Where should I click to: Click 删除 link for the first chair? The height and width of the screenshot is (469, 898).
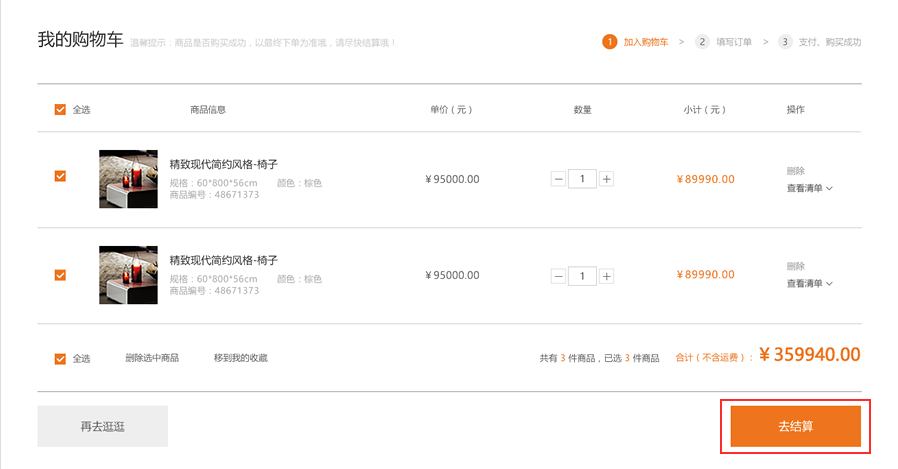(795, 171)
